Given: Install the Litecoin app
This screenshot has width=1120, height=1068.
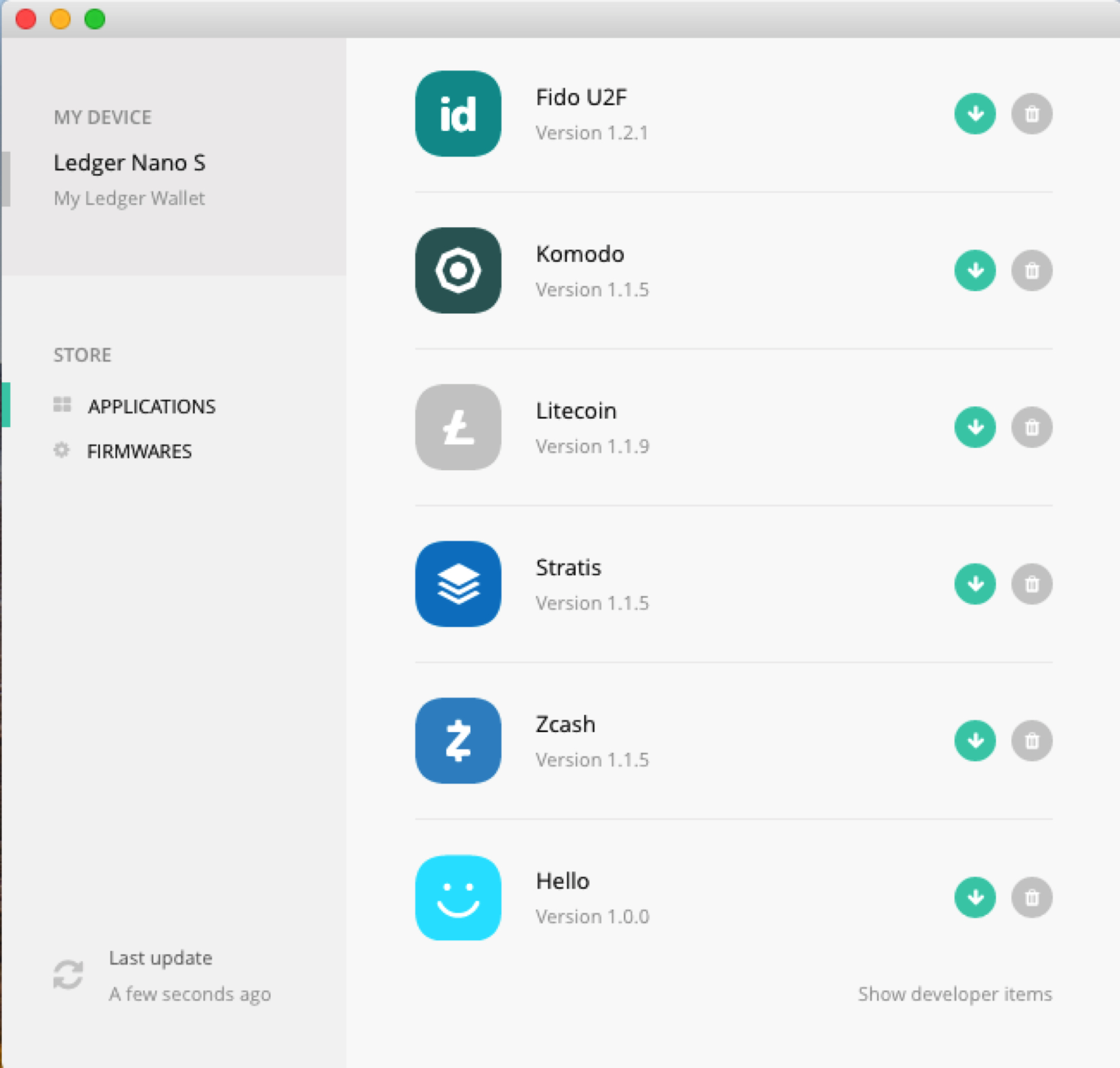Looking at the screenshot, I should tap(975, 427).
